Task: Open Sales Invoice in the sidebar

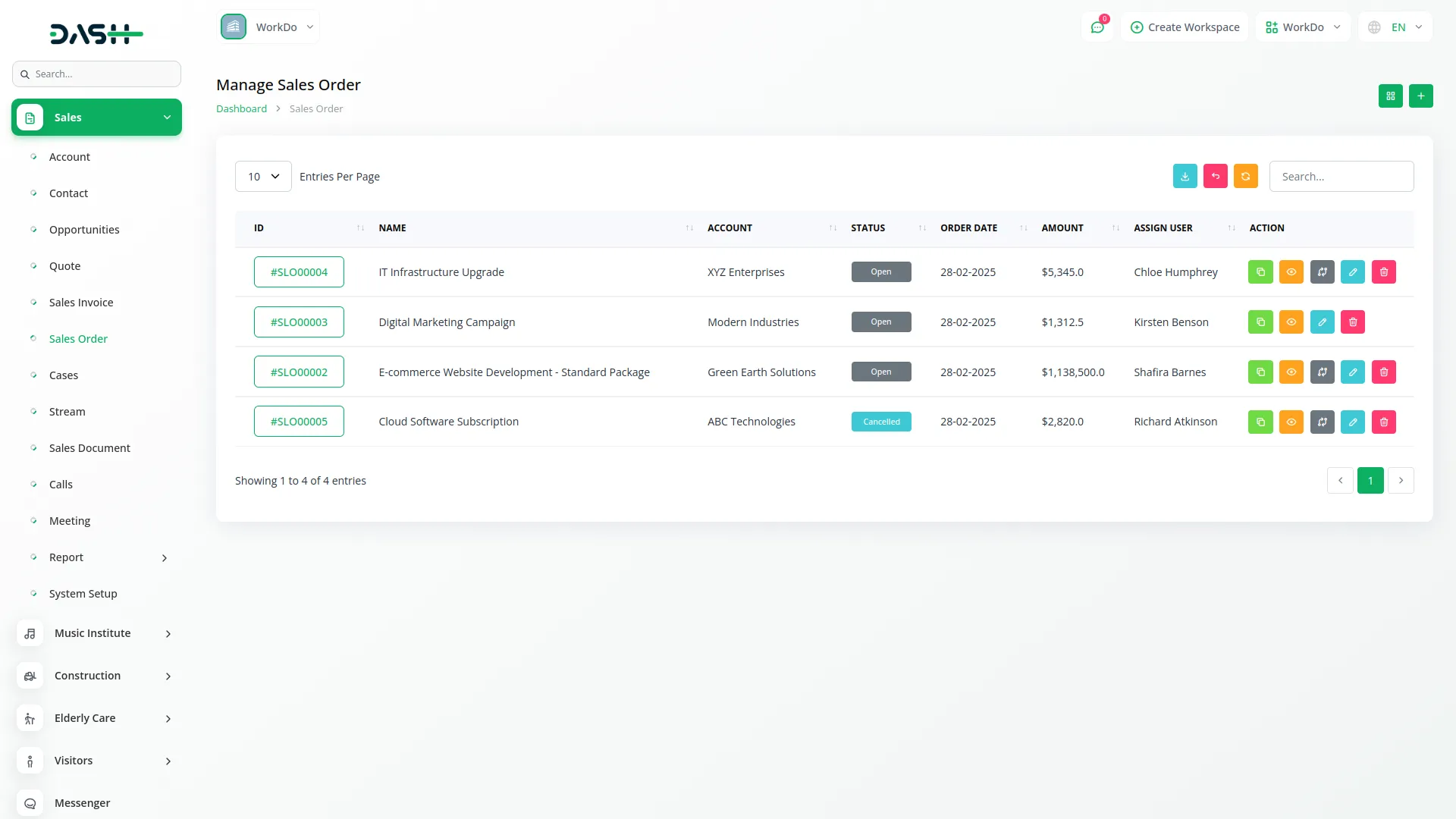Action: [x=81, y=303]
